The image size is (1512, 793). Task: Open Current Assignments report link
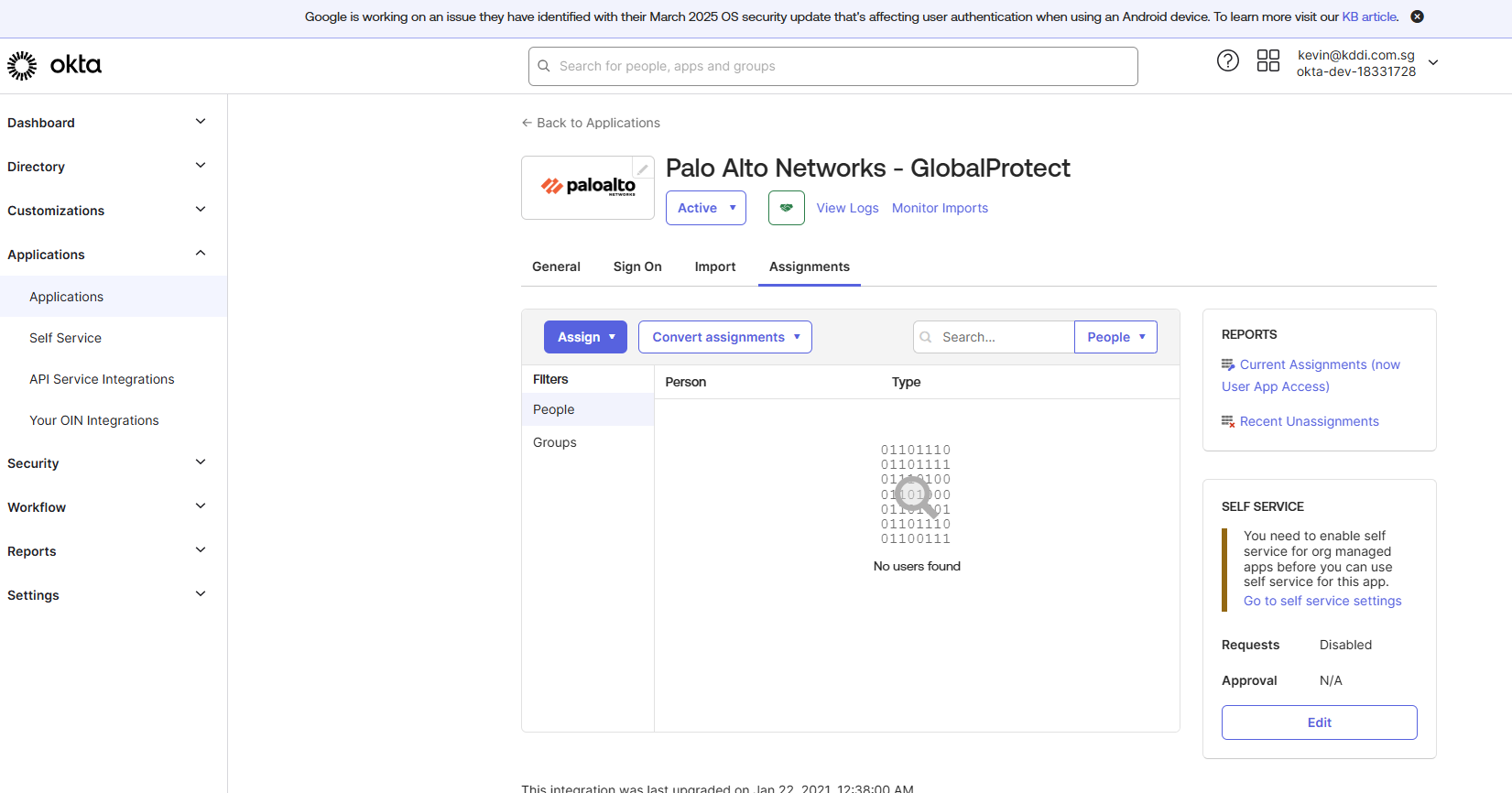tap(1311, 375)
